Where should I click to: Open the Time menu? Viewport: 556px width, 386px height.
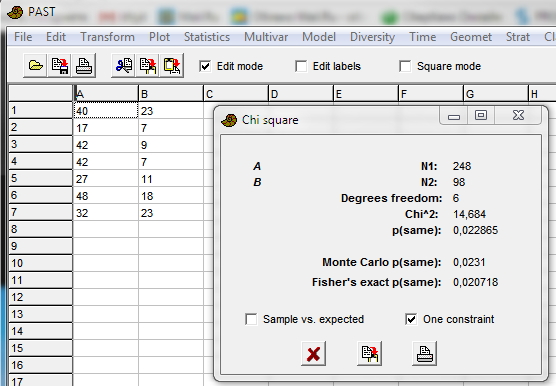coord(422,37)
